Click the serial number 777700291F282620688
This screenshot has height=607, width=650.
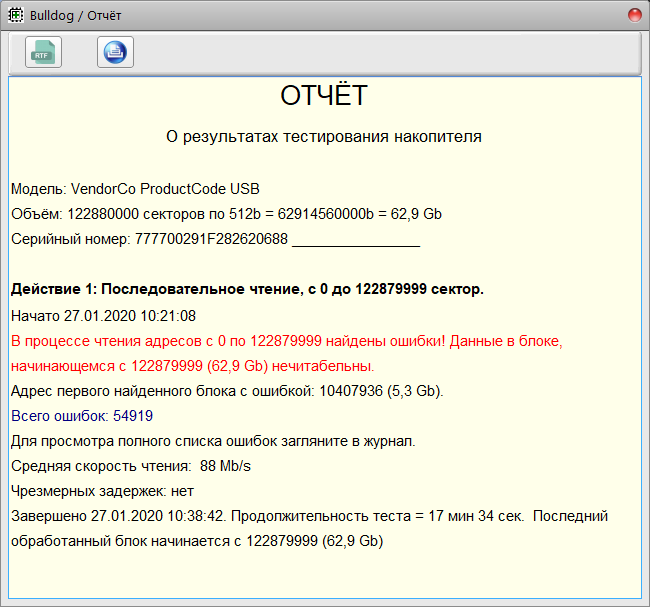point(211,239)
